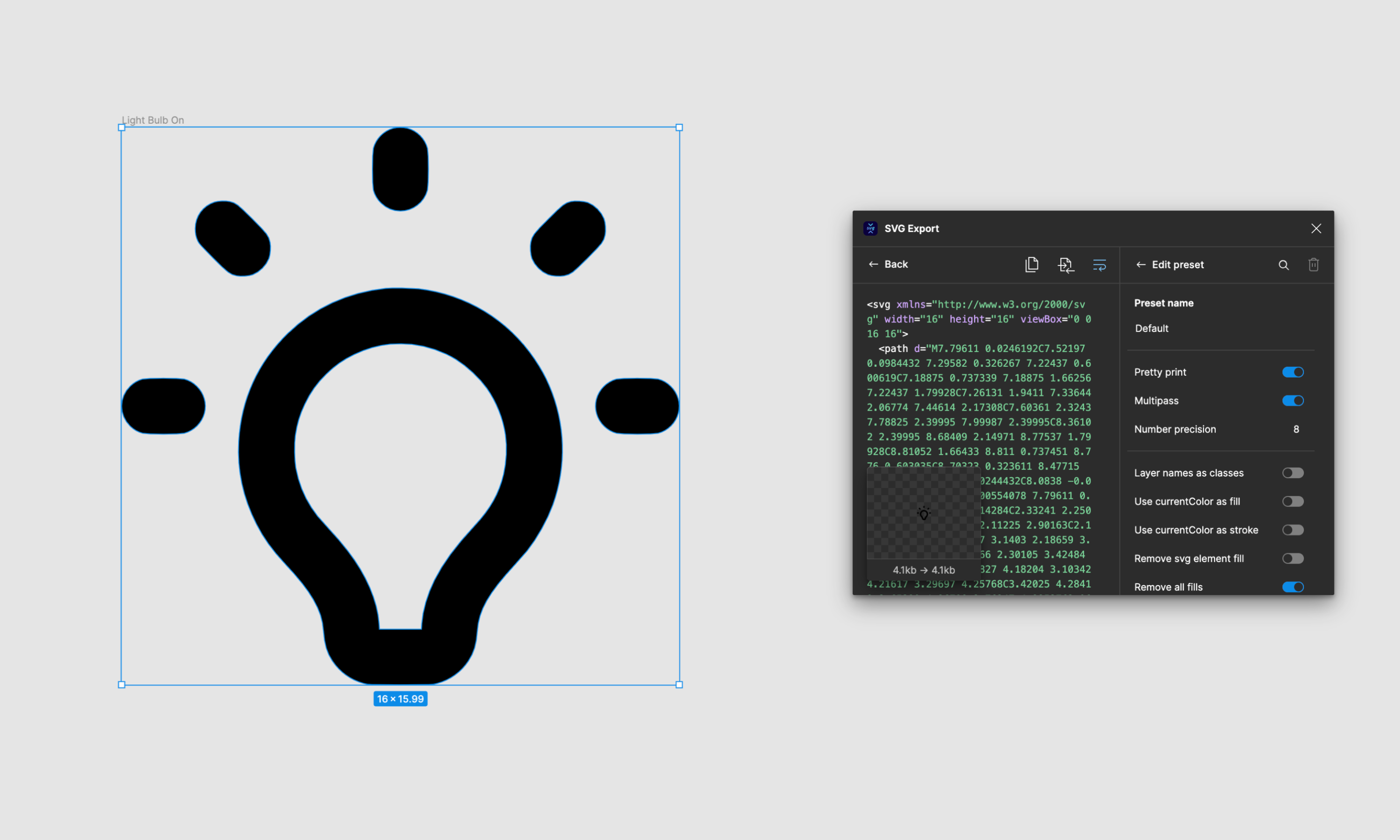Click the search presets magnifier icon
The image size is (1400, 840).
1283,265
